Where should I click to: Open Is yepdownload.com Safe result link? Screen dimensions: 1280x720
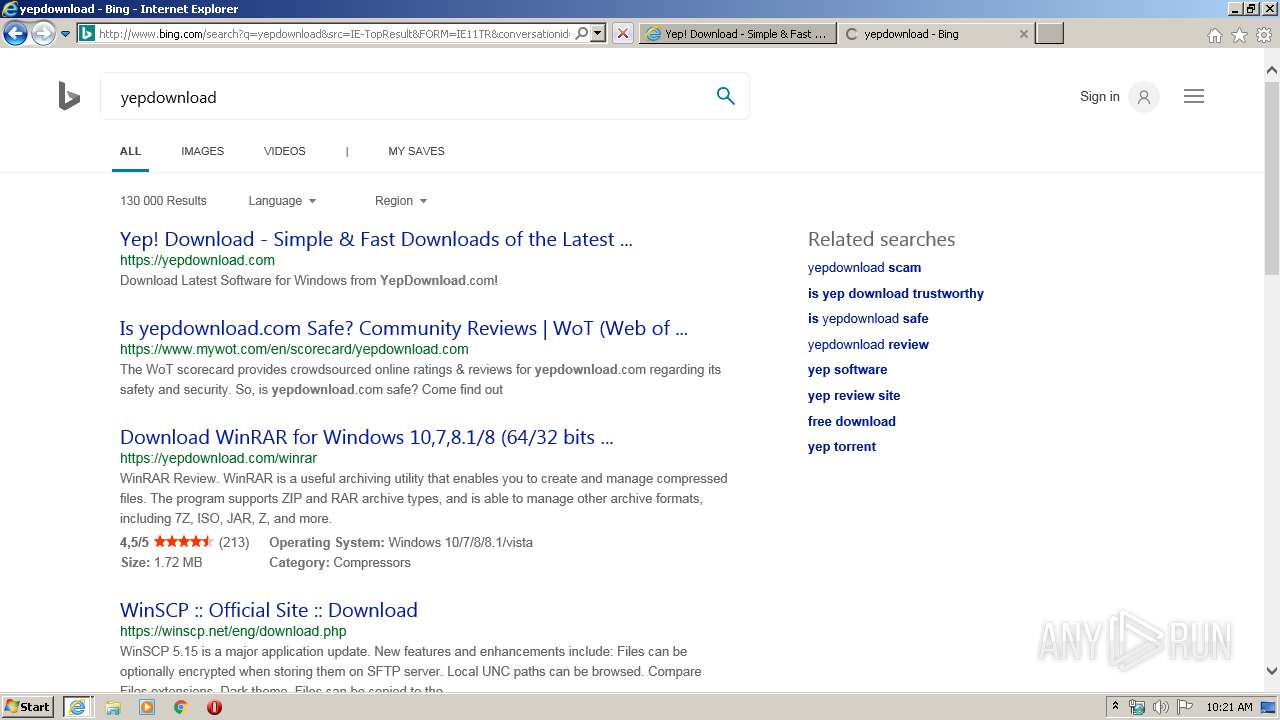(404, 328)
